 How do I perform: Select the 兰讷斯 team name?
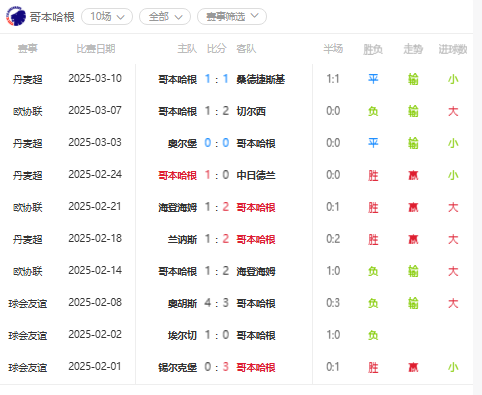[182, 239]
